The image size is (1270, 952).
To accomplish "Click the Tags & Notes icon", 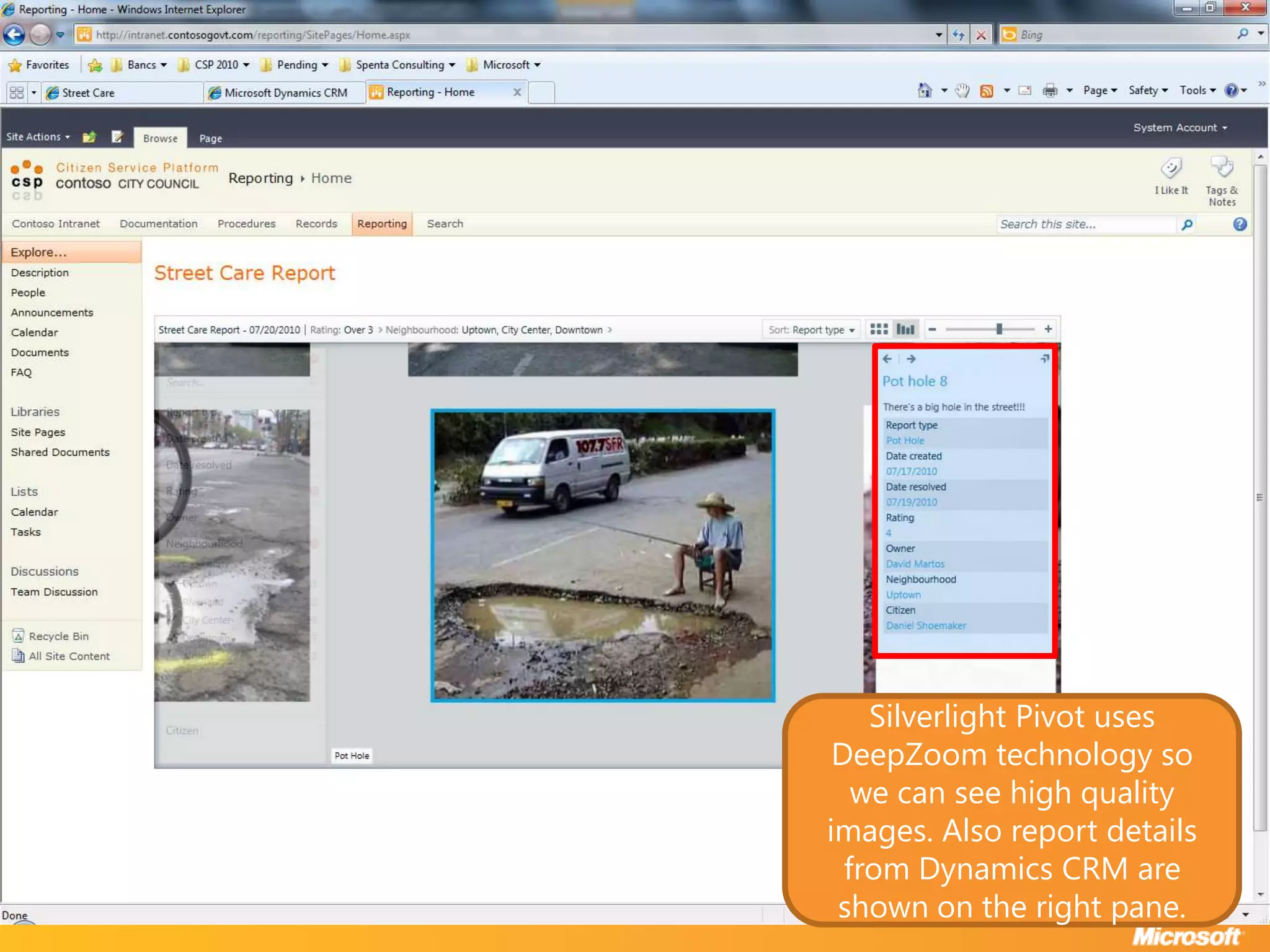I will click(1222, 167).
